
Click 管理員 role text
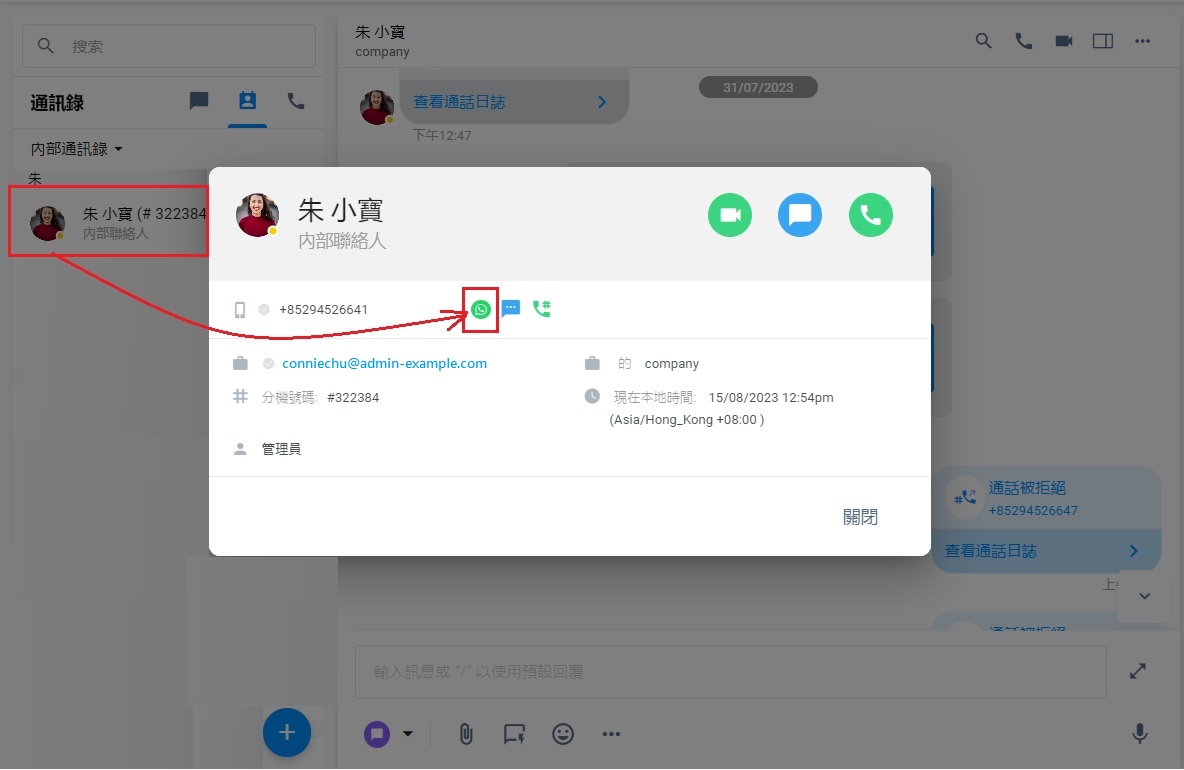(x=281, y=449)
